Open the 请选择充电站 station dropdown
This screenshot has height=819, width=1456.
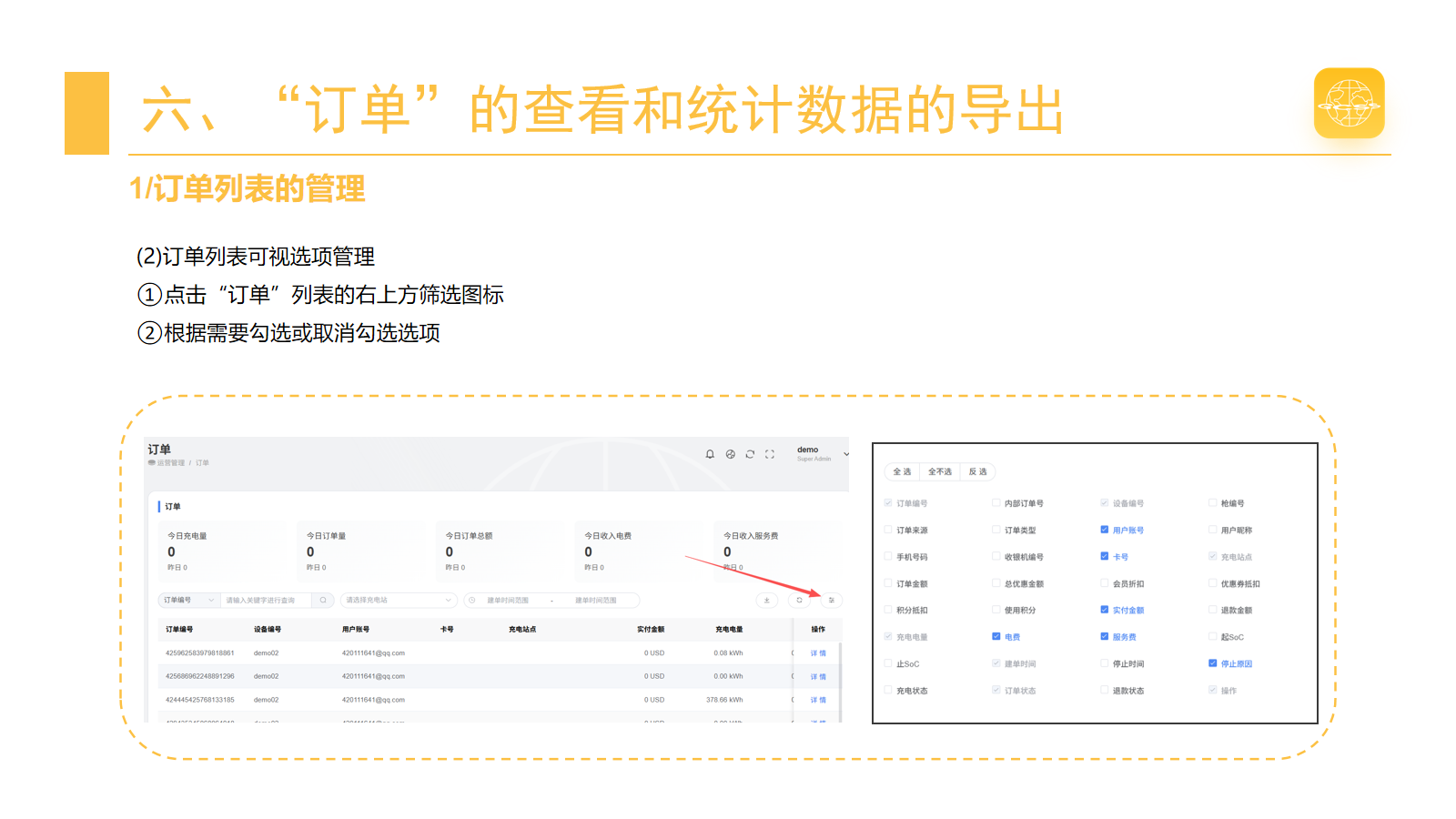pos(399,601)
